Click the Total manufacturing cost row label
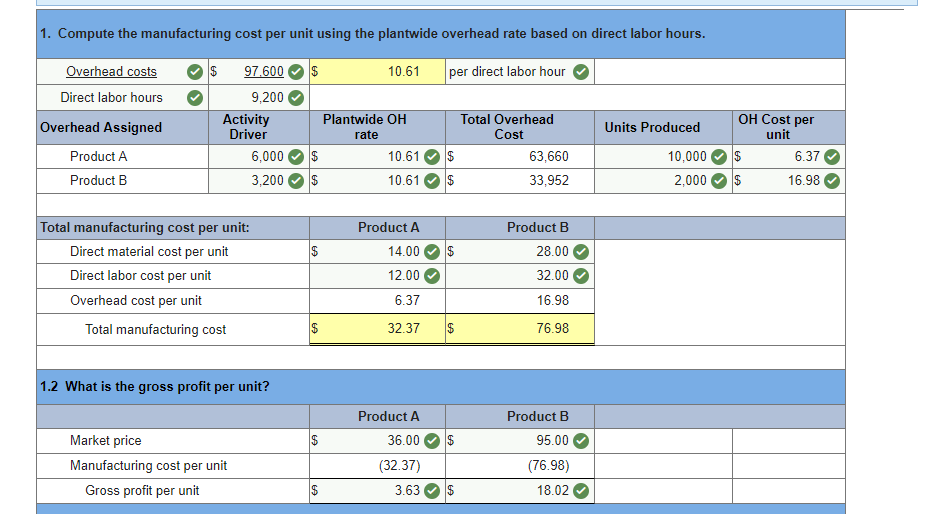 coord(156,329)
